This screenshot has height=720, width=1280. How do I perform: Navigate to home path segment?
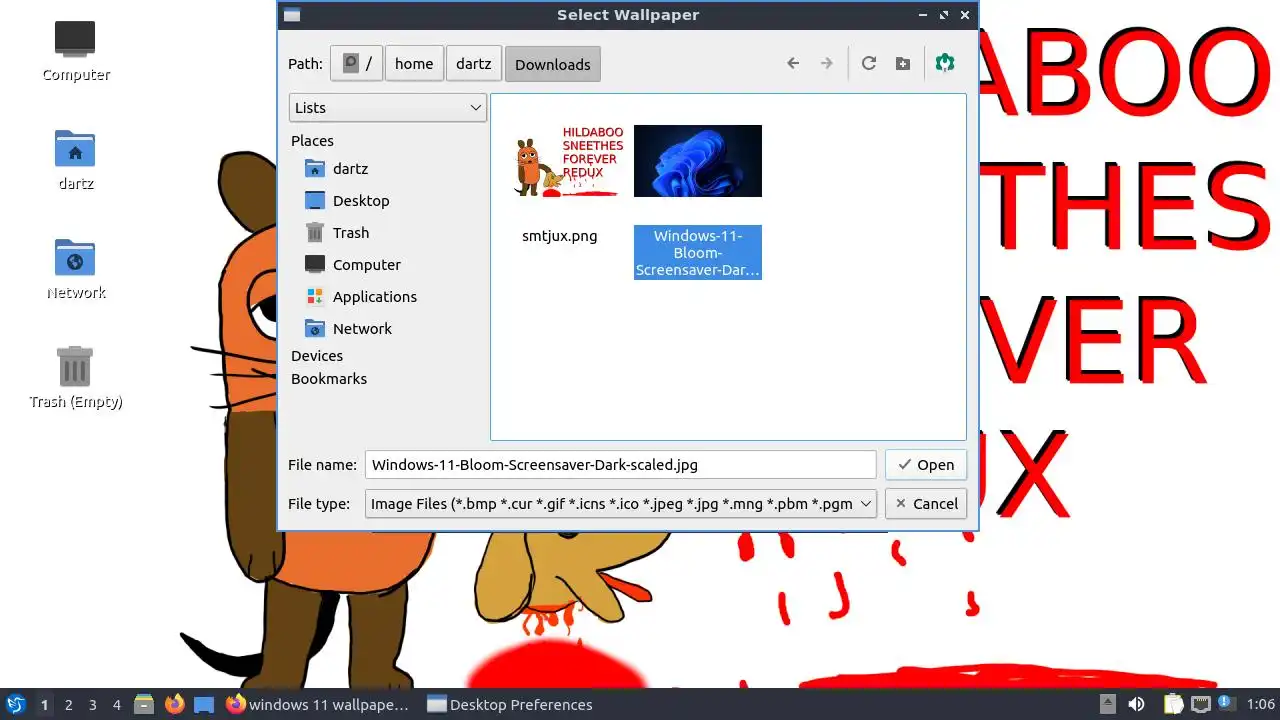coord(414,64)
